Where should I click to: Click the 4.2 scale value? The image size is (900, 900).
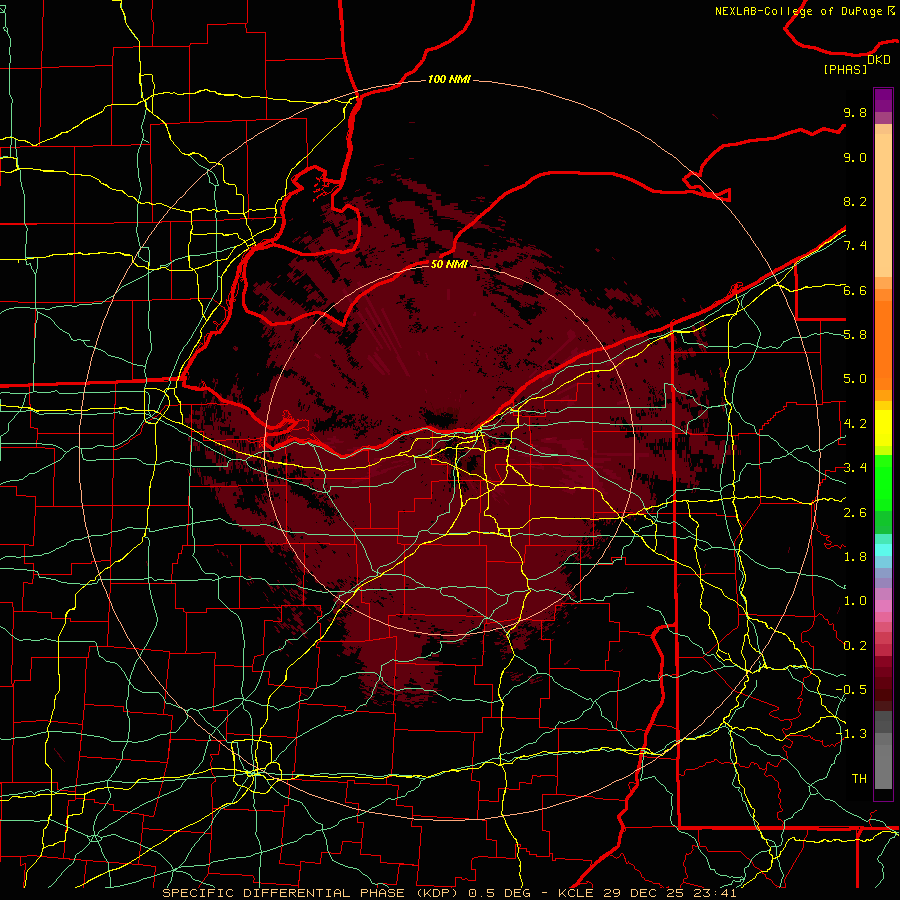(855, 424)
